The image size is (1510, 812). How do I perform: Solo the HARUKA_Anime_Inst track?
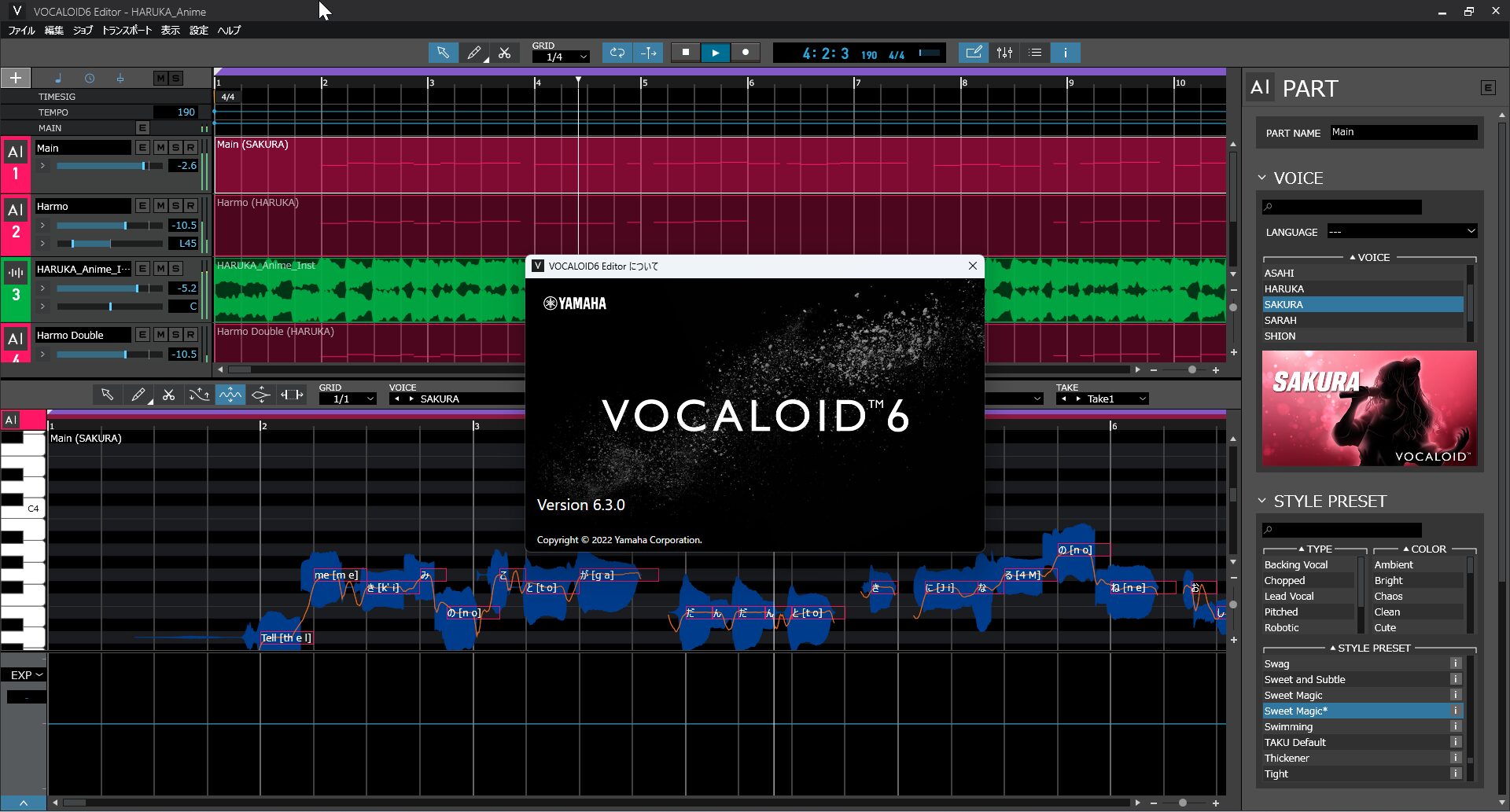175,269
